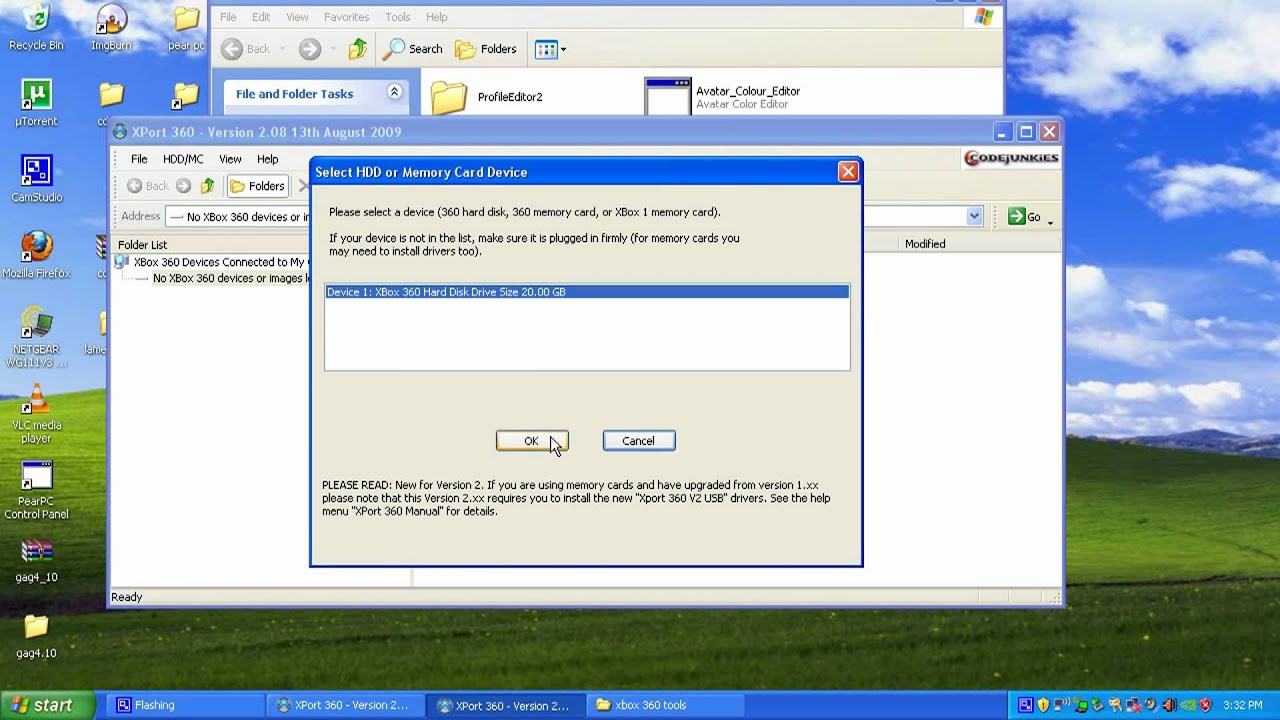Click the Forward arrow in Explorer window
Image resolution: width=1280 pixels, height=720 pixels.
pyautogui.click(x=310, y=49)
